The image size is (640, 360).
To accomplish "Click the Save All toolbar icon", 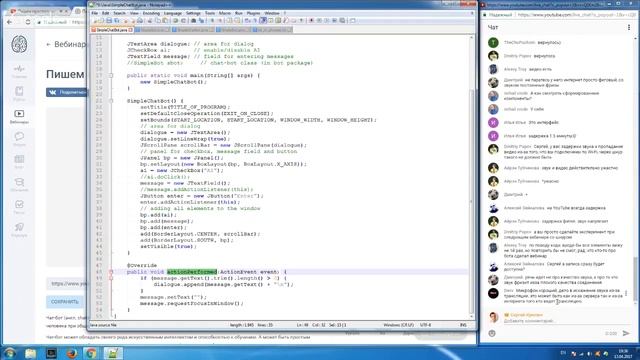I will (117, 20).
